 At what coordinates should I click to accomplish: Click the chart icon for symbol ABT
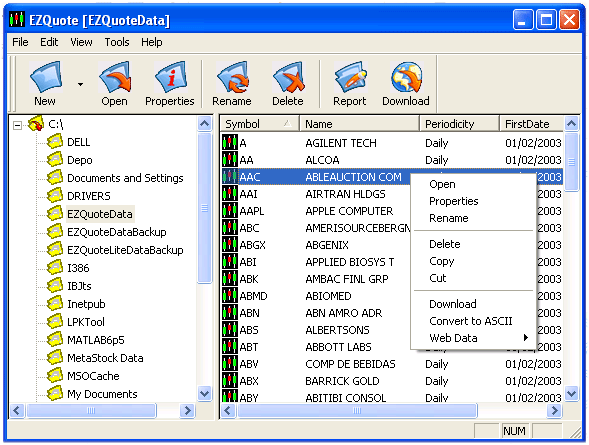(x=230, y=347)
